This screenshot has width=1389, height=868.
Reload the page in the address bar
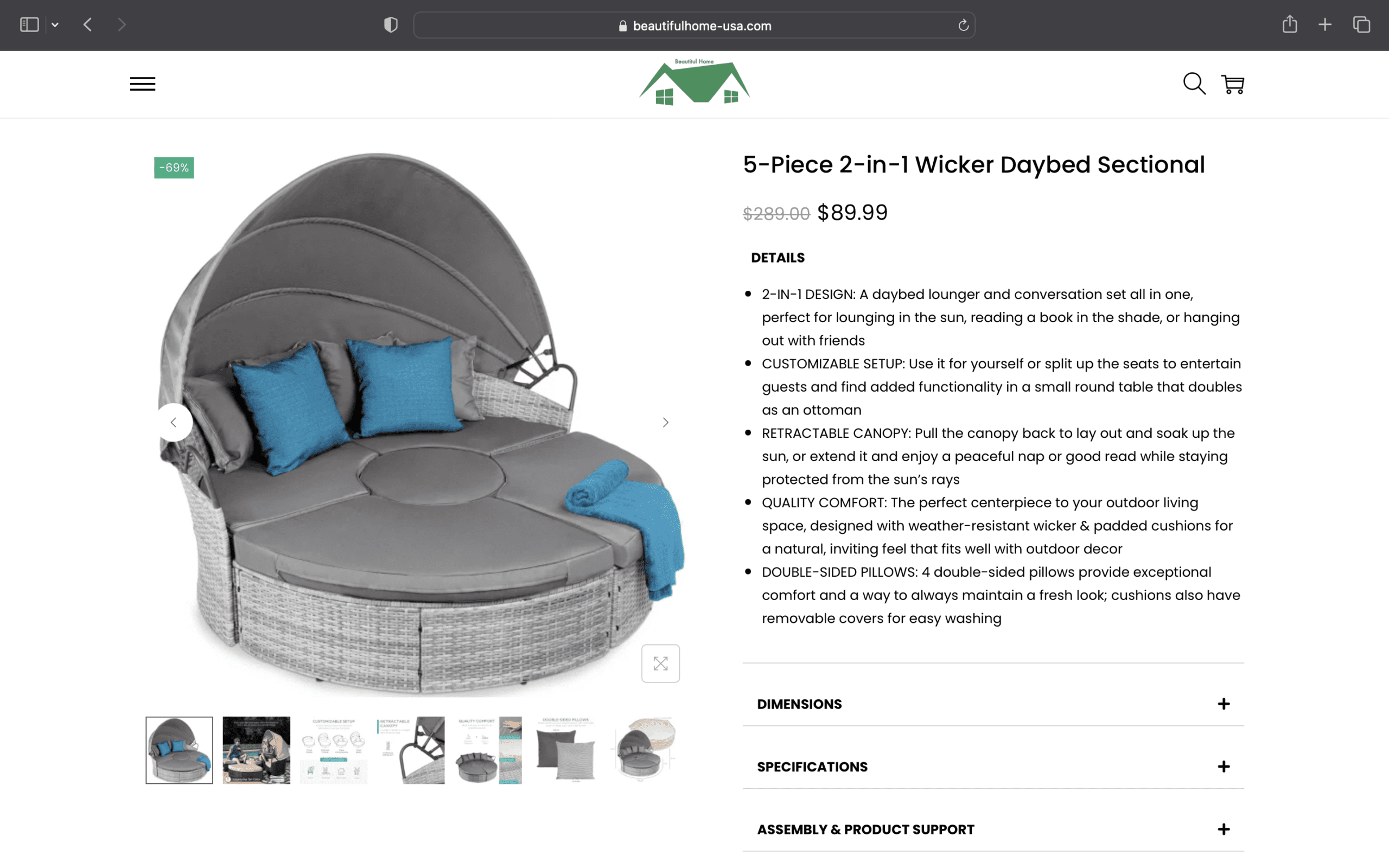963,25
